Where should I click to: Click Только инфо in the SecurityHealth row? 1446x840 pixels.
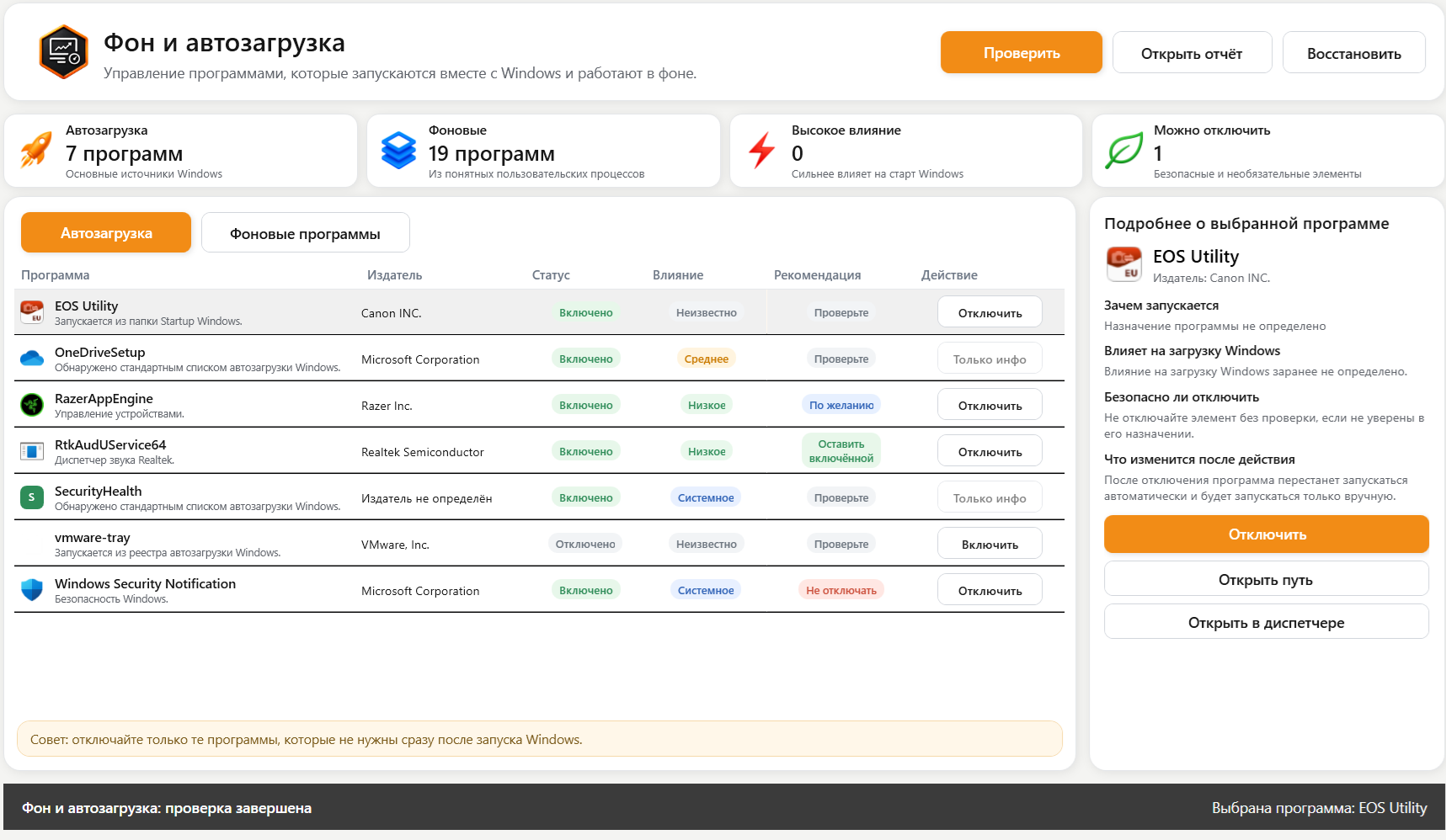coord(990,497)
